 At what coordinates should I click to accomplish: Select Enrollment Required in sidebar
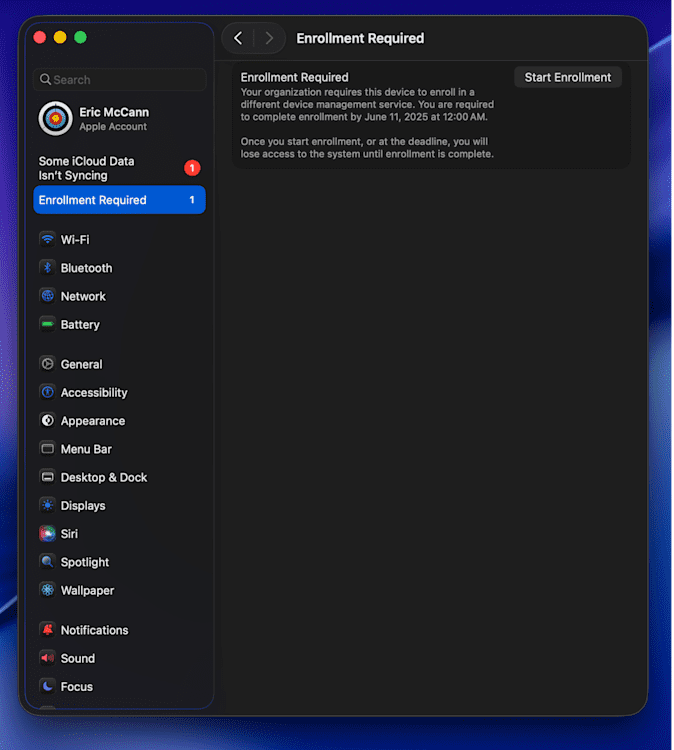tap(120, 199)
